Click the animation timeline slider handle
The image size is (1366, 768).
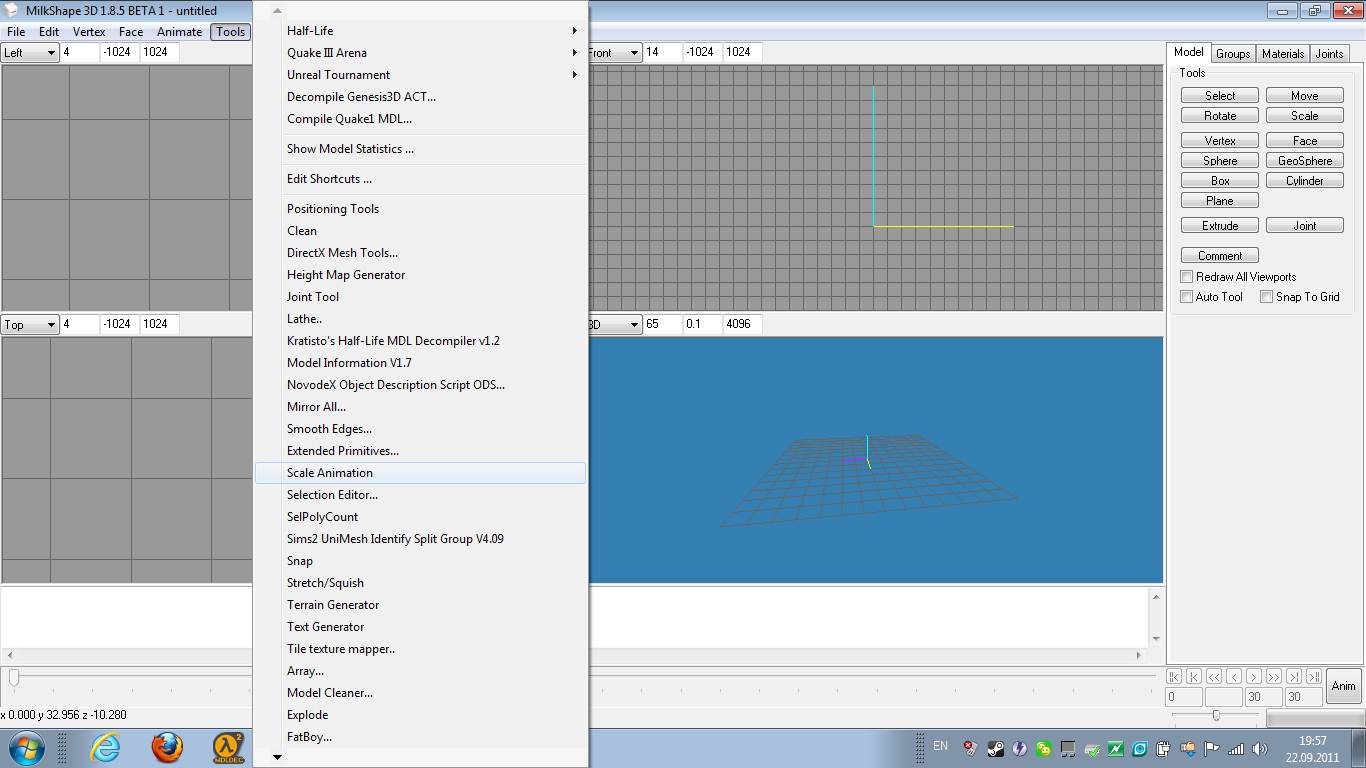click(x=13, y=677)
